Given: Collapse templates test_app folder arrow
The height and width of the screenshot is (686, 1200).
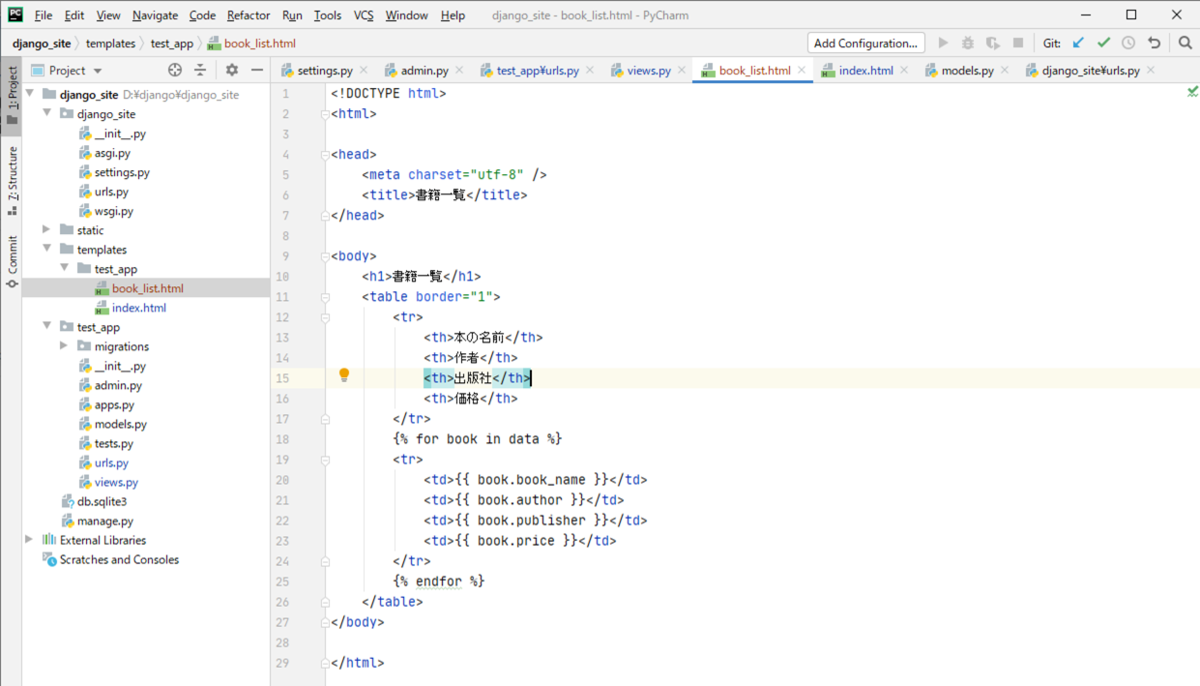Looking at the screenshot, I should click(x=65, y=269).
